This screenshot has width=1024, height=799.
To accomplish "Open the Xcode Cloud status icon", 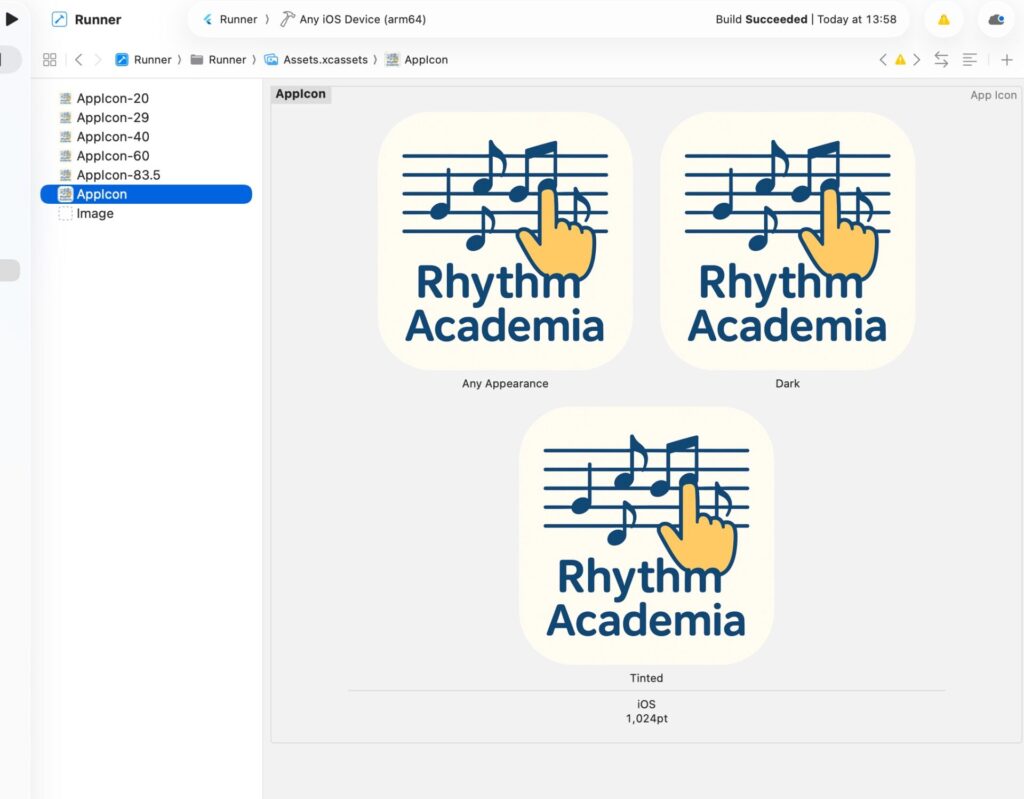I will (996, 20).
